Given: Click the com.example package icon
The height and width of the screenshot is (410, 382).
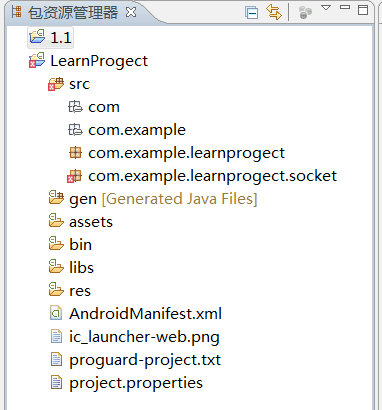Looking at the screenshot, I should point(75,130).
